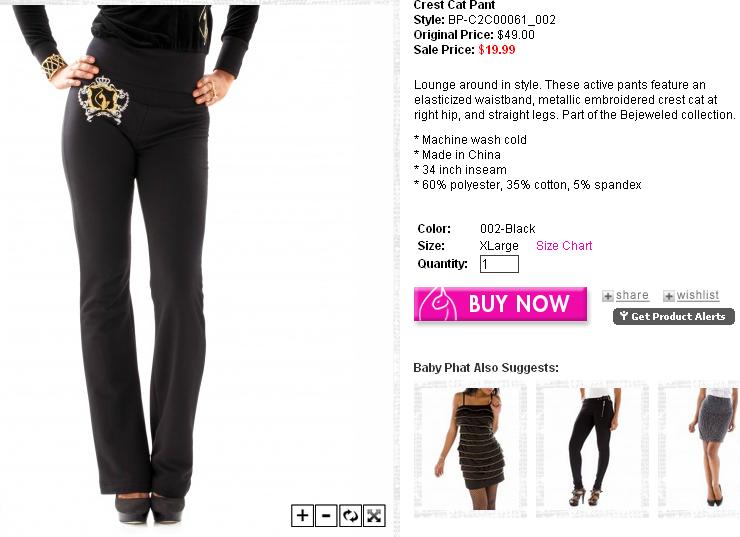
Task: Open the suggested black skinny pants thumbnail
Action: coord(592,449)
